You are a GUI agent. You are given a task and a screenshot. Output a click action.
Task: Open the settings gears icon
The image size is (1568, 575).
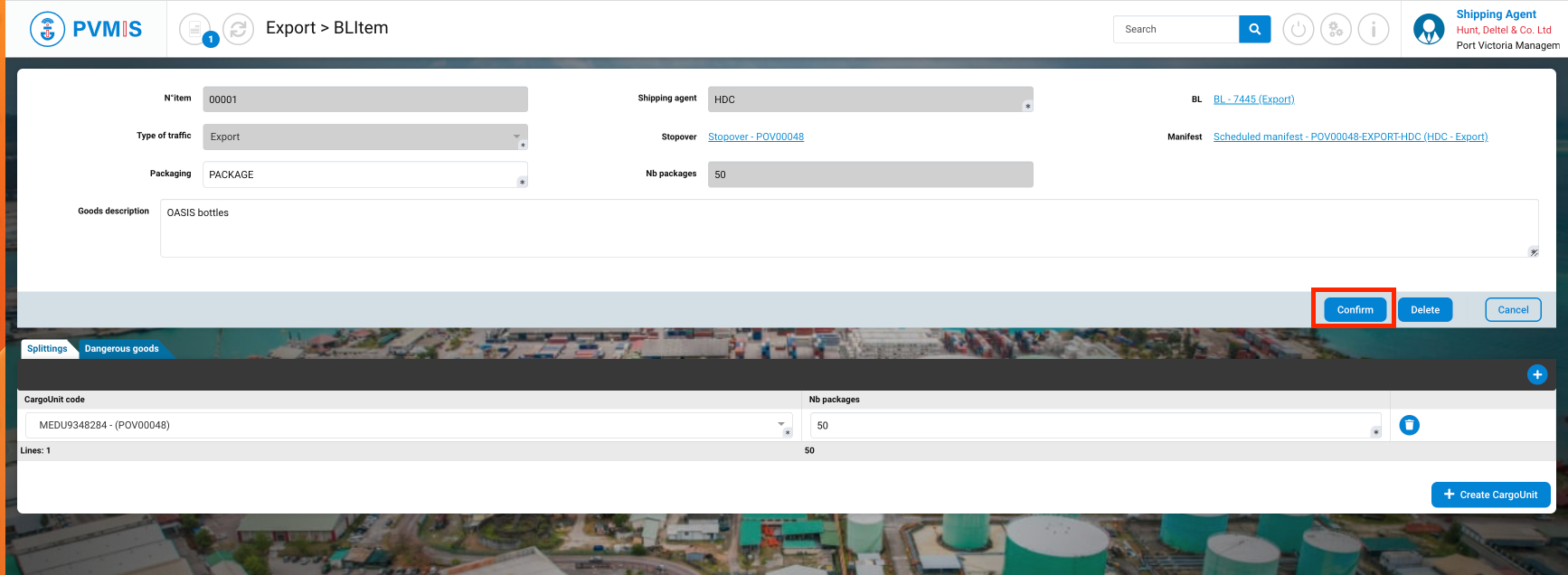(x=1336, y=30)
